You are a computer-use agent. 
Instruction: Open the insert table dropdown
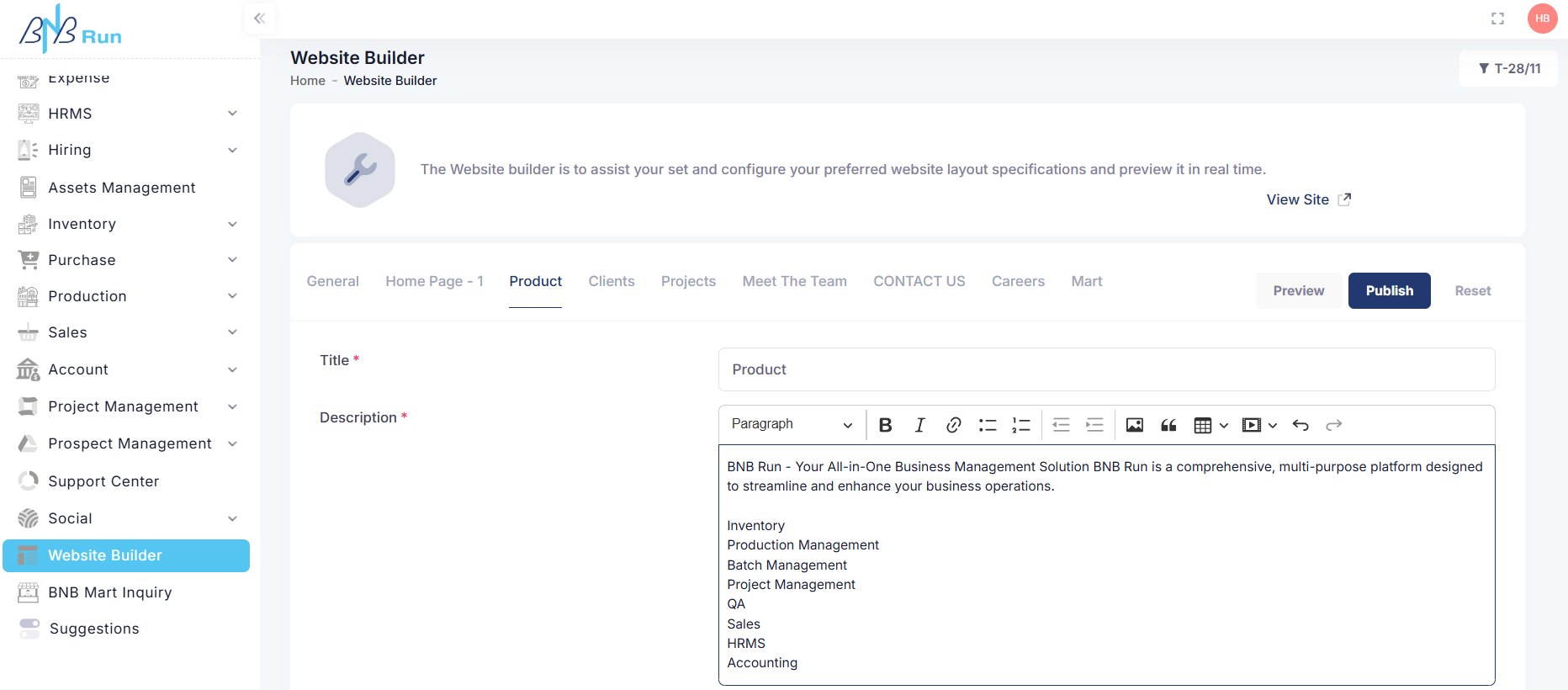click(x=1210, y=425)
